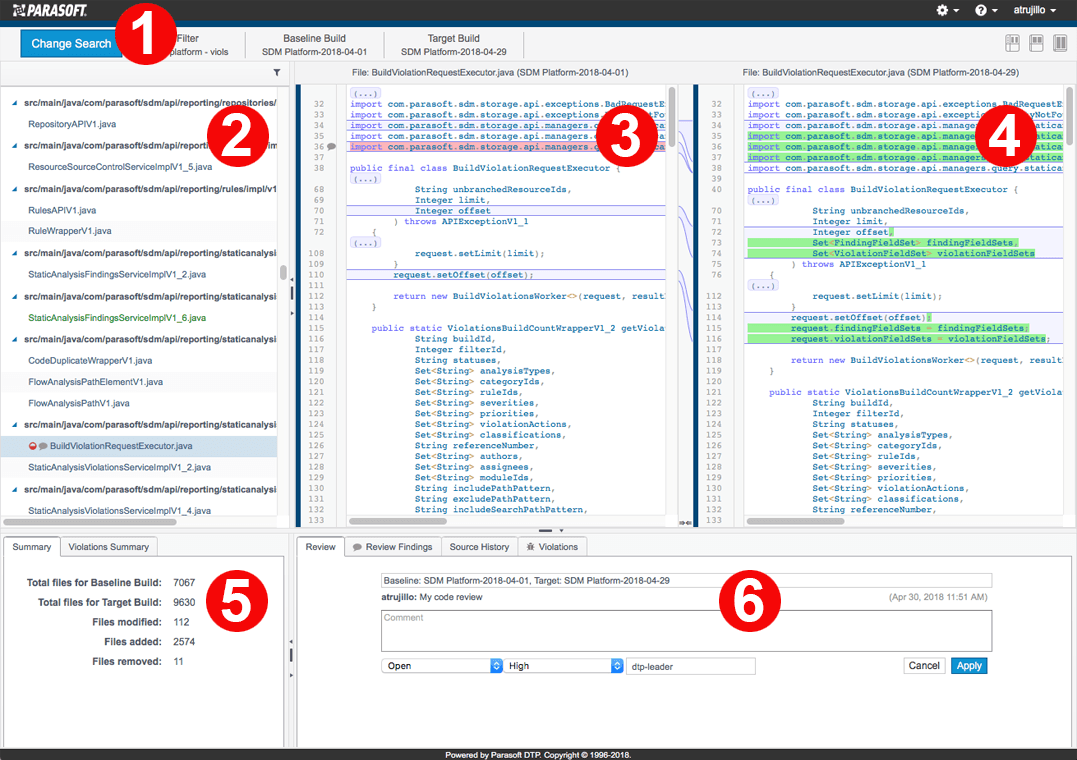Click the Files modified value 112
1077x760 pixels.
pyautogui.click(x=181, y=622)
